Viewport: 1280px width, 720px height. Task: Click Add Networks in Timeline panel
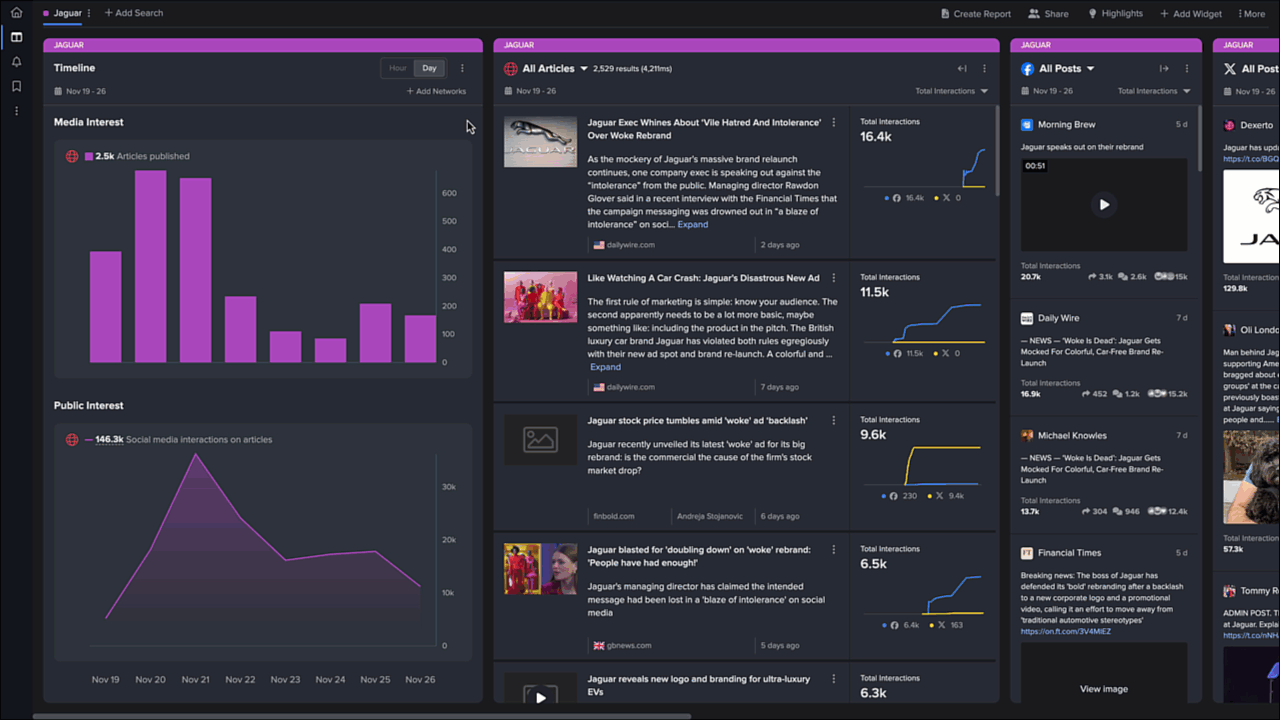coord(436,91)
